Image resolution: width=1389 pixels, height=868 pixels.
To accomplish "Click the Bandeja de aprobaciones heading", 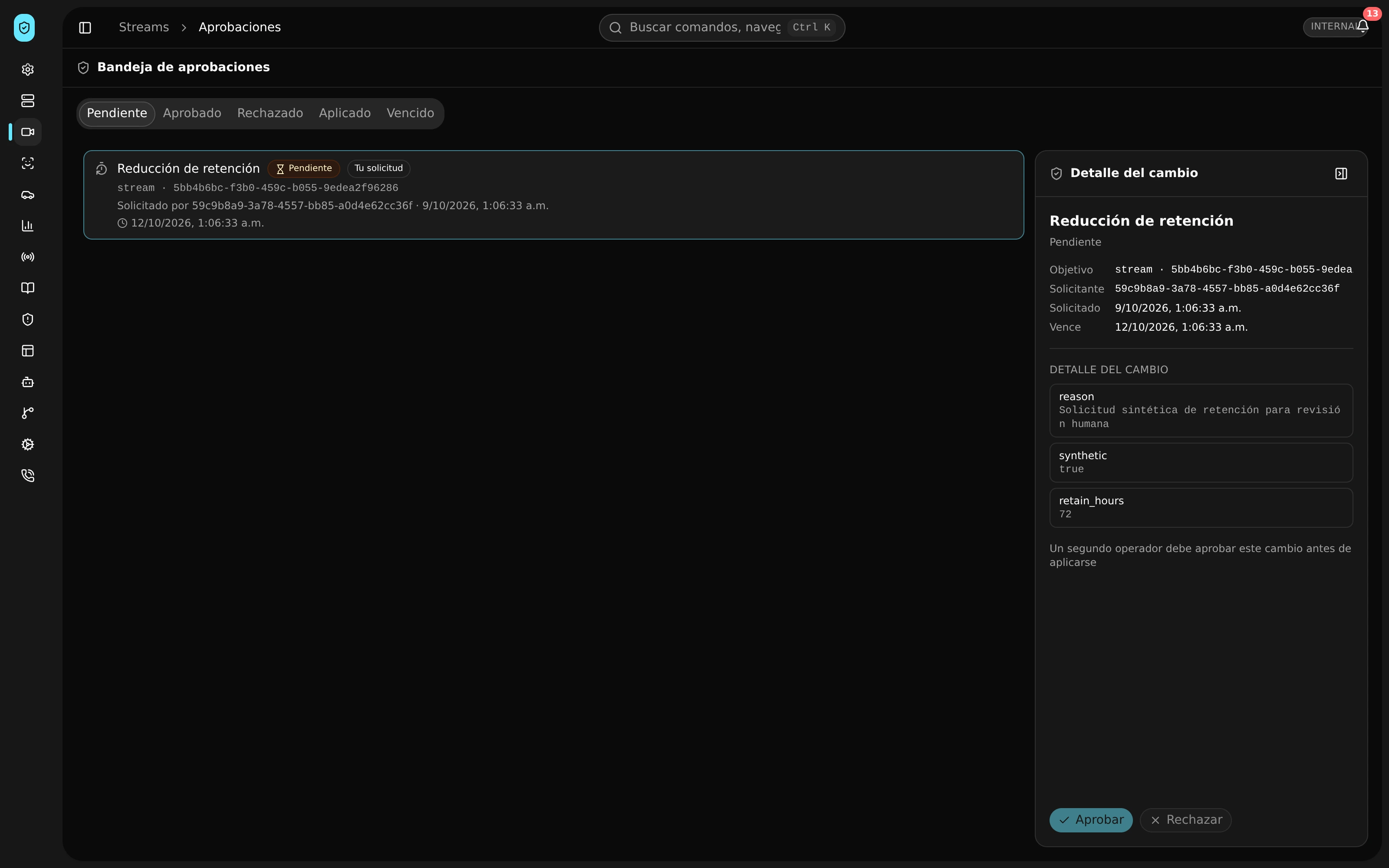I will [x=184, y=67].
